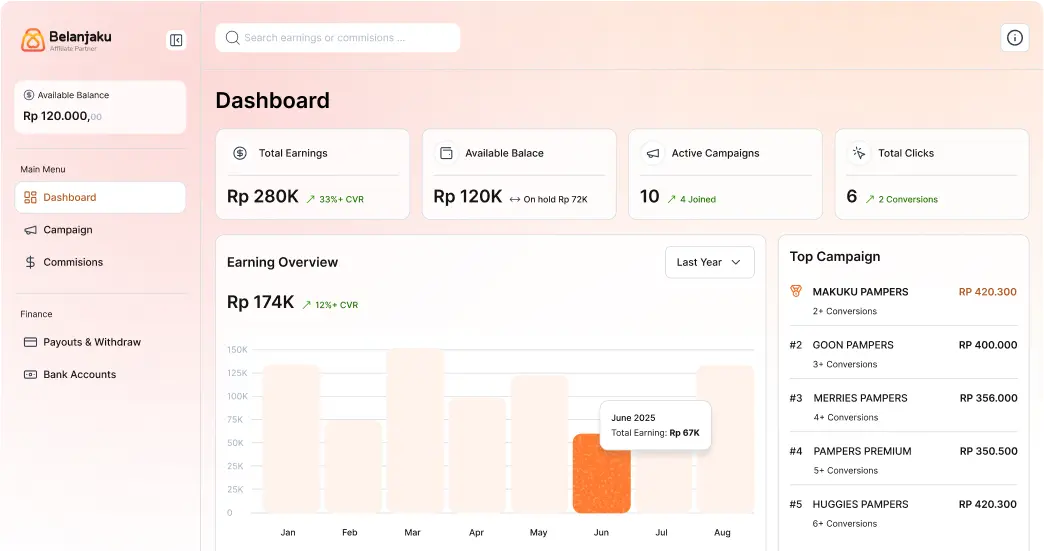Collapse the sidebar with the panel icon
The width and height of the screenshot is (1044, 551).
176,41
